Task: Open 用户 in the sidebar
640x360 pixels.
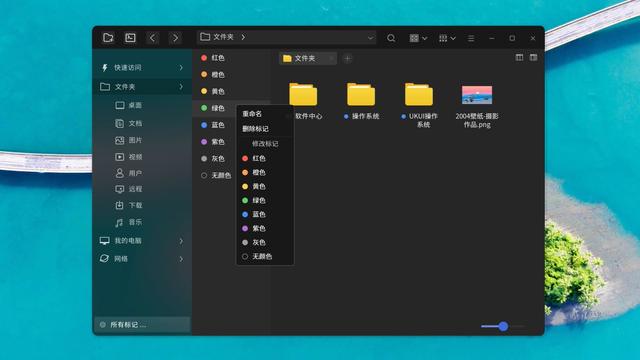Action: 129,173
